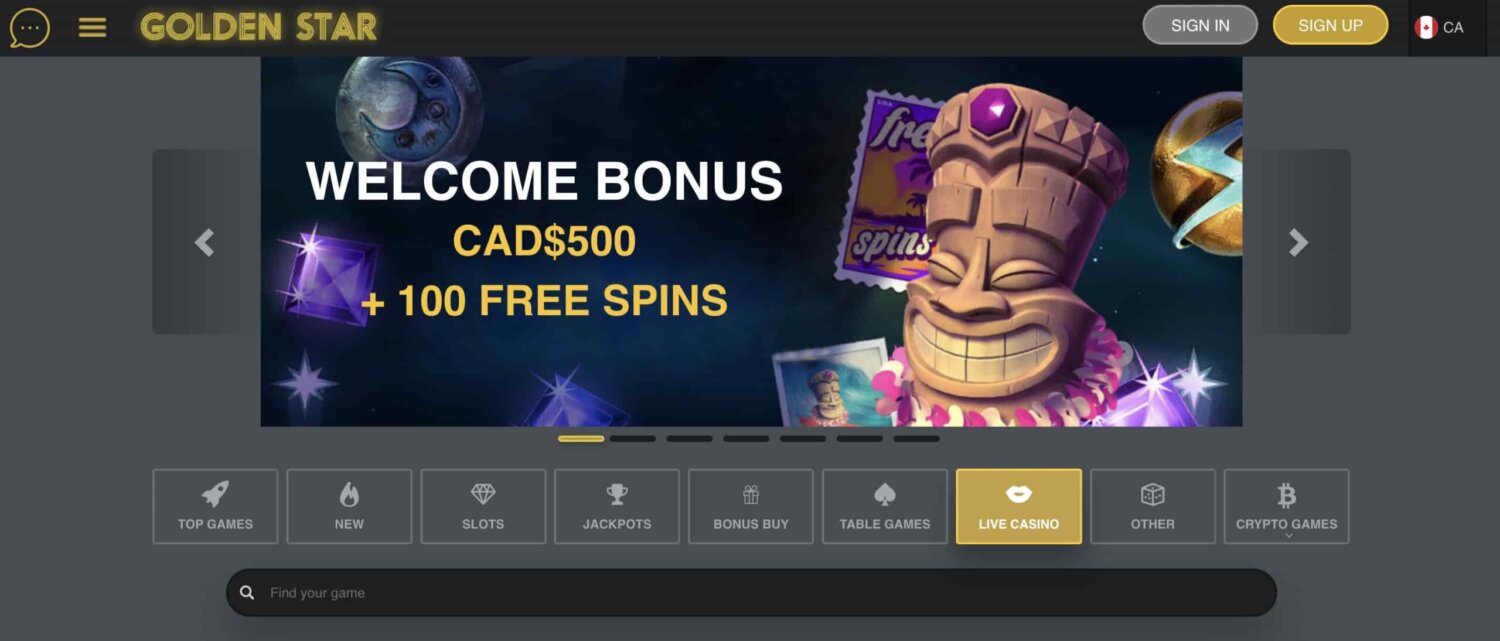Open the Other dice category
Viewport: 1500px width, 641px height.
pyautogui.click(x=1153, y=506)
